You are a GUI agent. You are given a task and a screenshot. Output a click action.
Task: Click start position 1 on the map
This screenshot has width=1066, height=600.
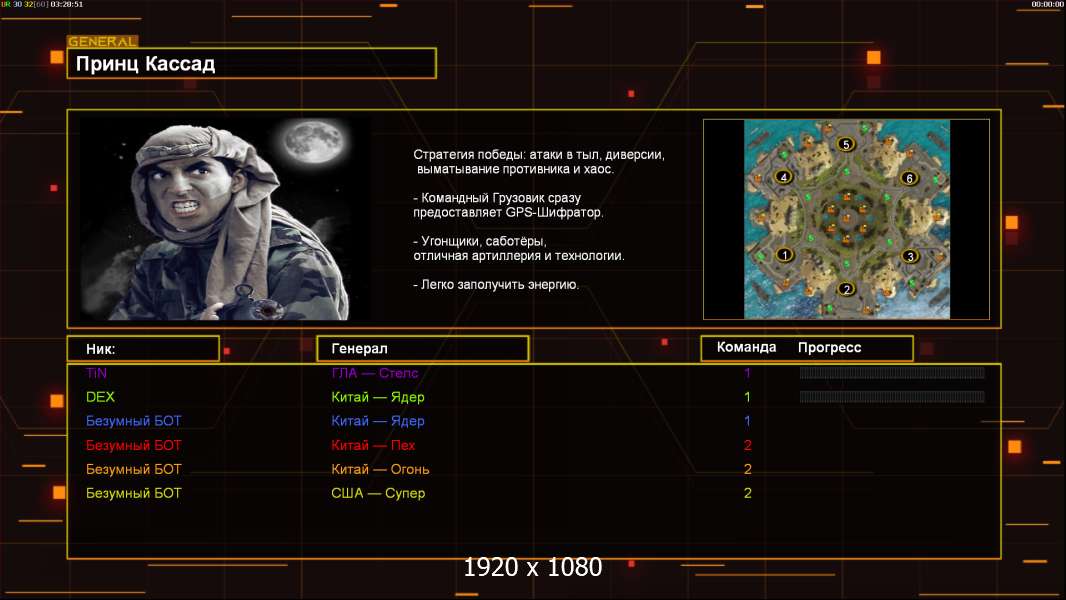(x=785, y=255)
